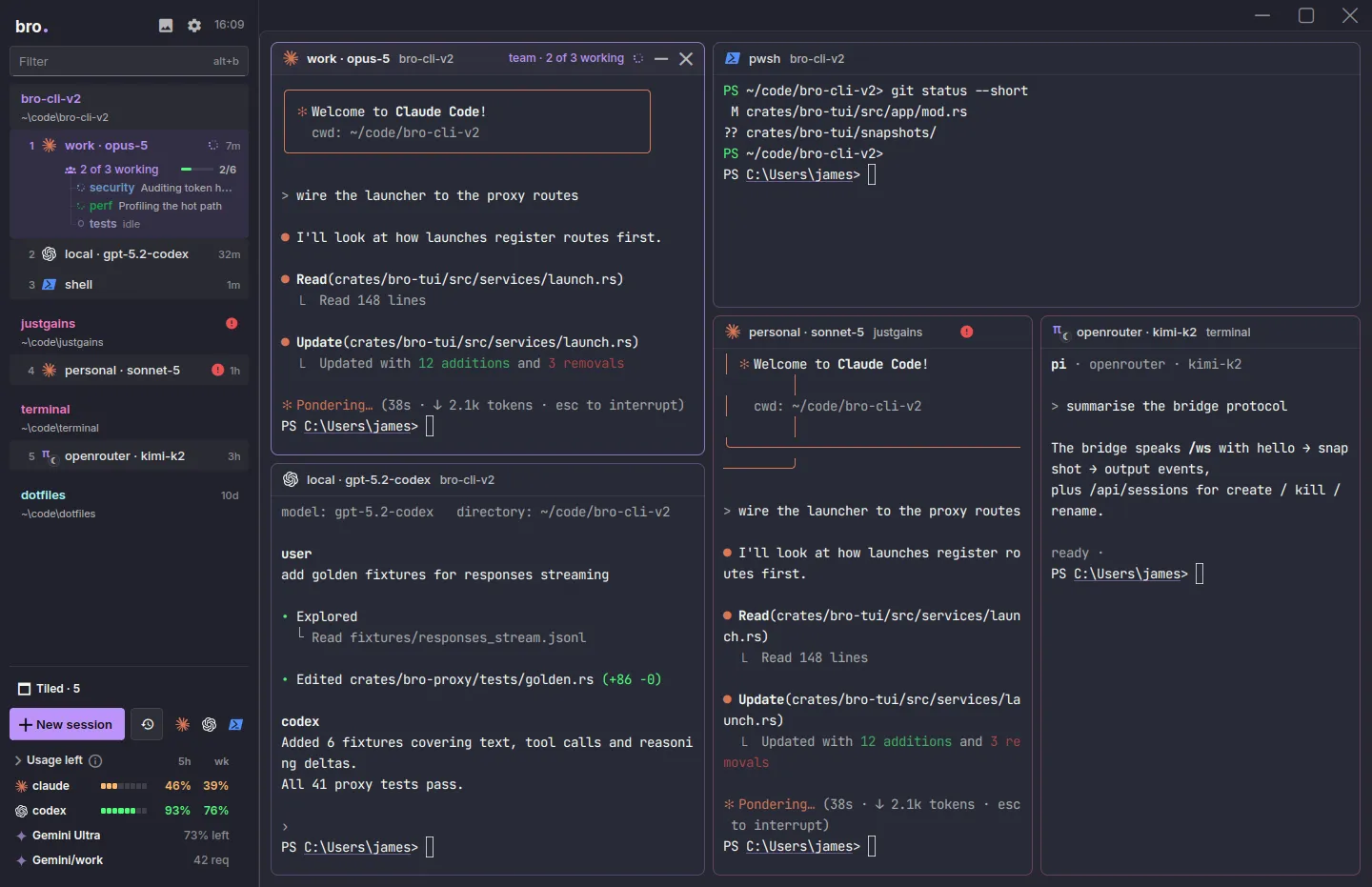1372x887 pixels.
Task: Open the perf sub-agent row
Action: coord(155,206)
